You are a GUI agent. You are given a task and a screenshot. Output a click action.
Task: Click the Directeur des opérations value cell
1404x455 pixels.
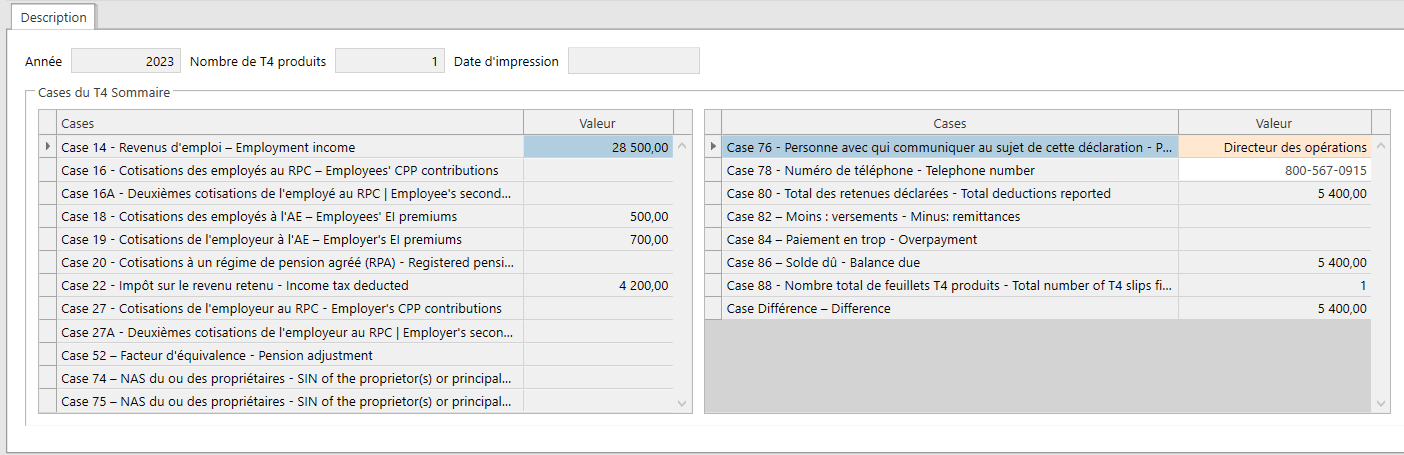(x=1274, y=147)
